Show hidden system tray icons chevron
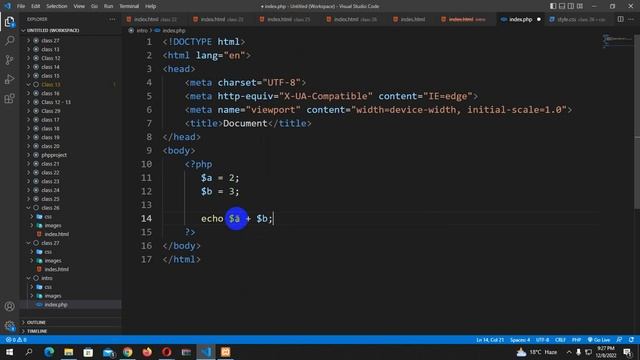Viewport: 640px width, 360px height. [569, 352]
